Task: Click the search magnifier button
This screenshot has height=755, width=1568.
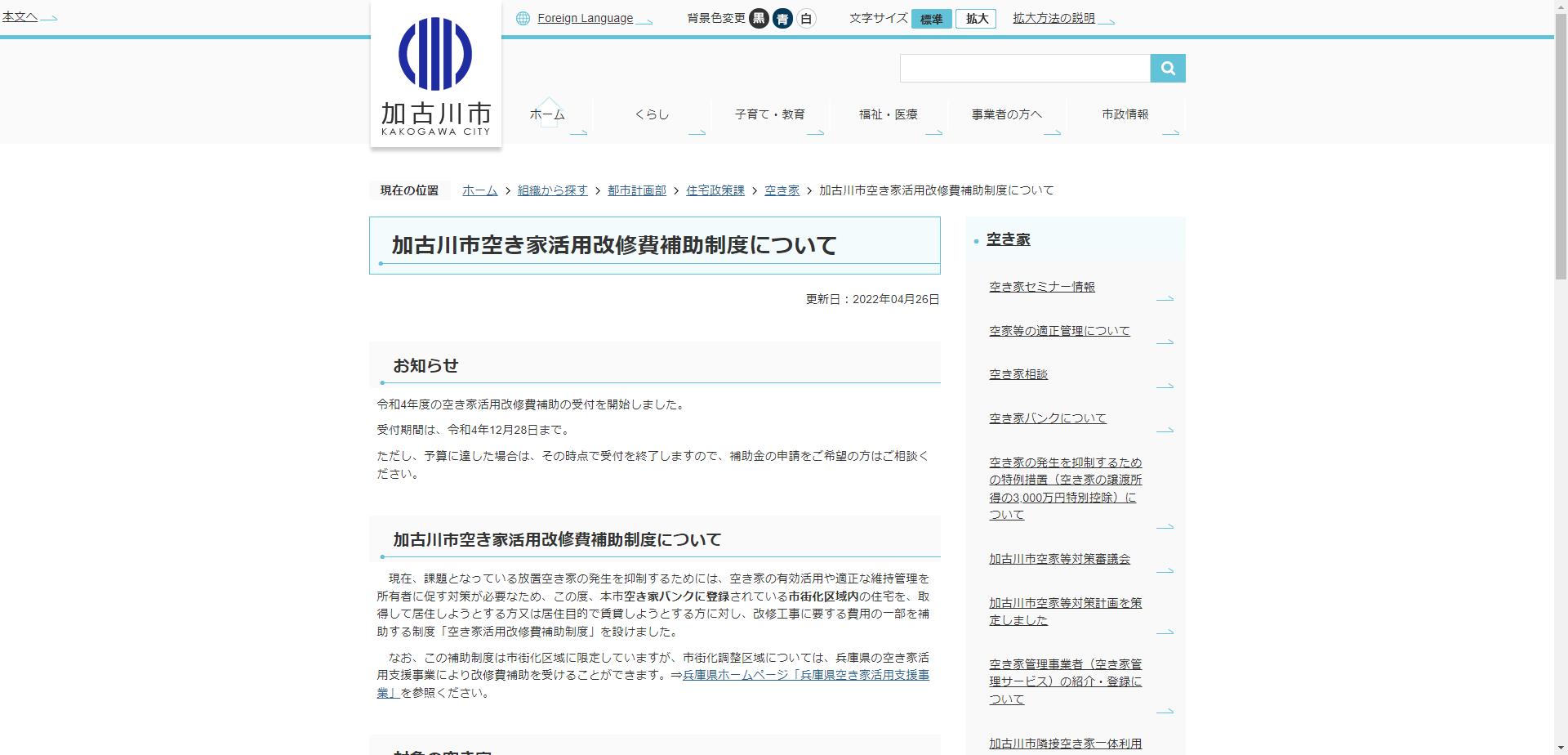Action: tap(1168, 69)
